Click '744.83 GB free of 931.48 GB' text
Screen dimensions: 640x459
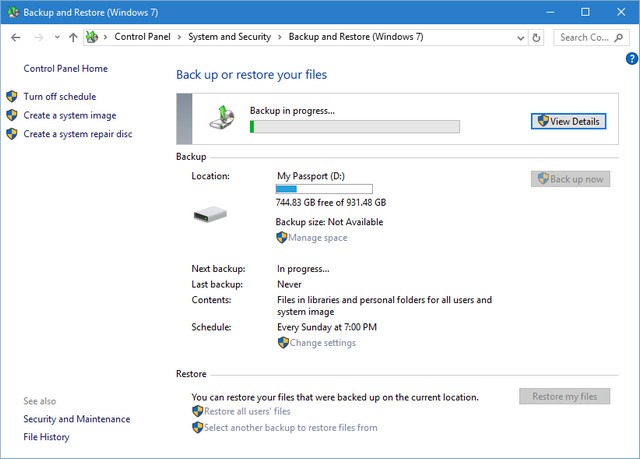(x=331, y=202)
